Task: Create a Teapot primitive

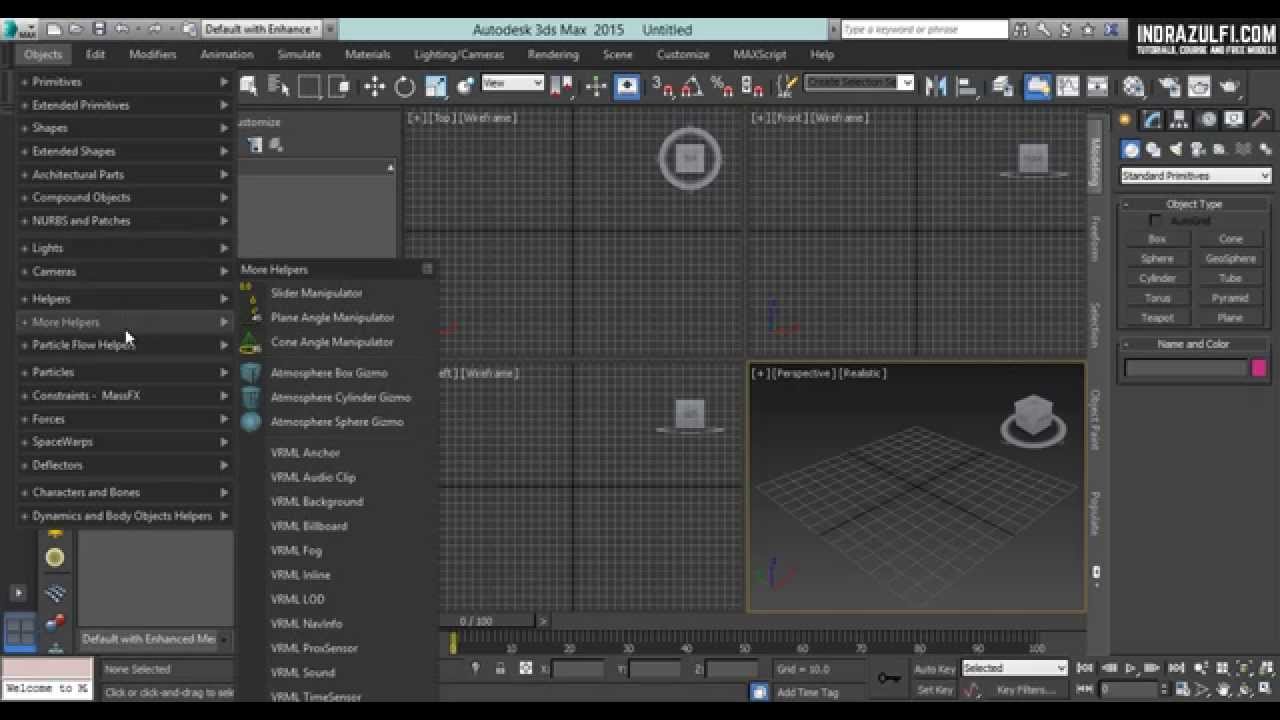Action: coord(1157,318)
